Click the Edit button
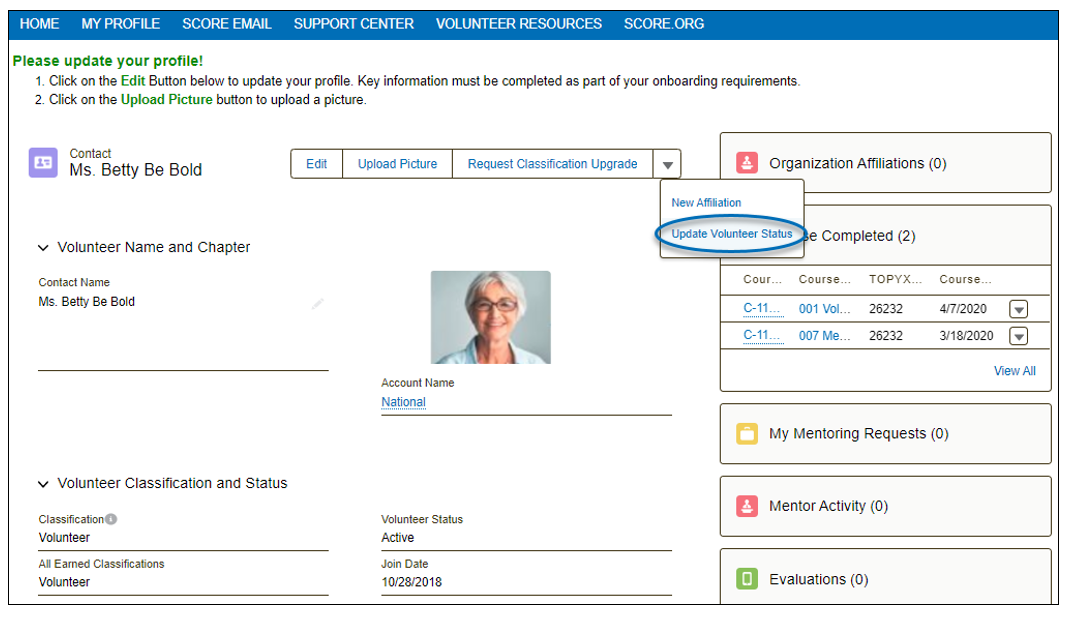This screenshot has width=1070, height=623. point(317,164)
